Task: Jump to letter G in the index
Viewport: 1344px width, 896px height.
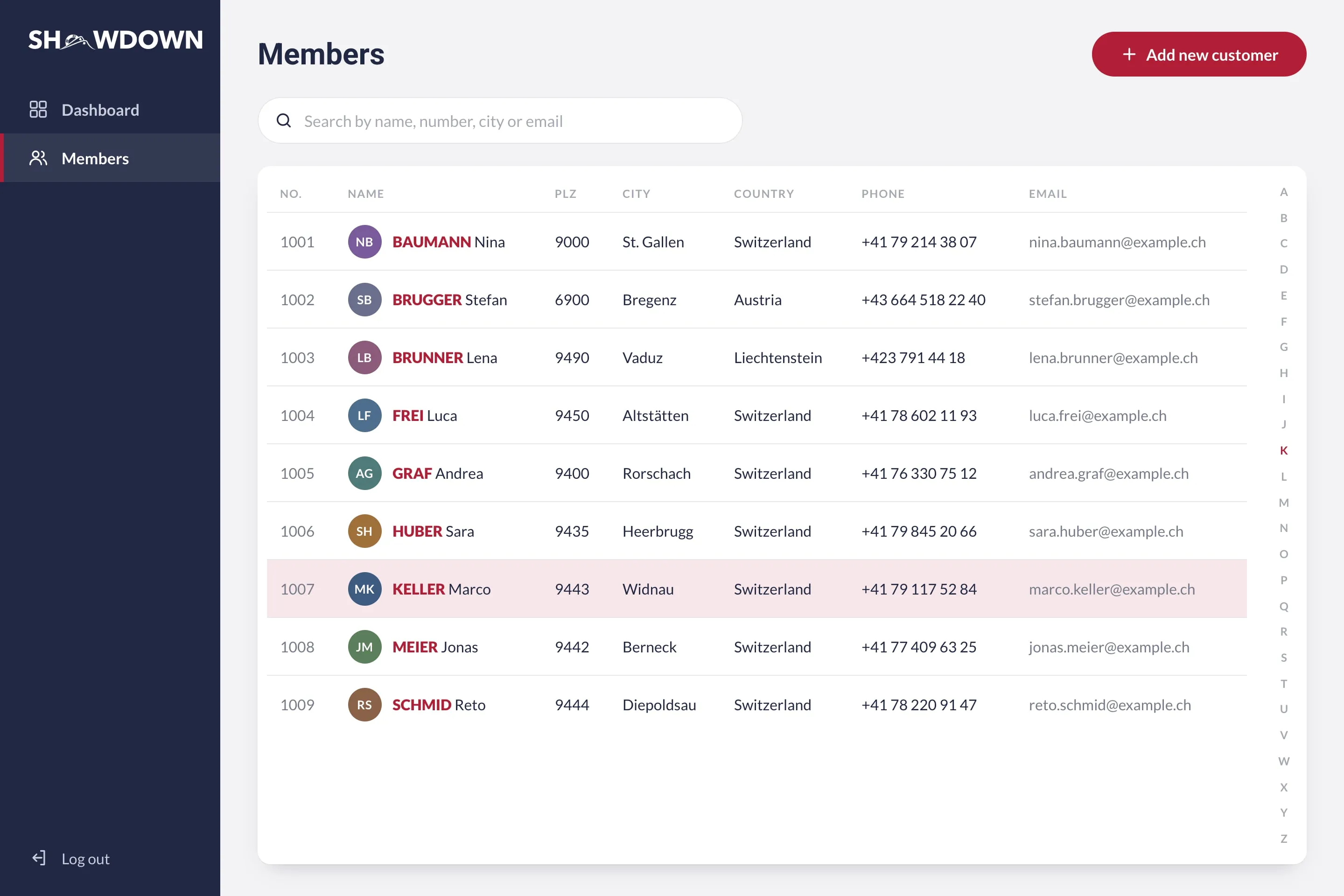Action: 1284,347
